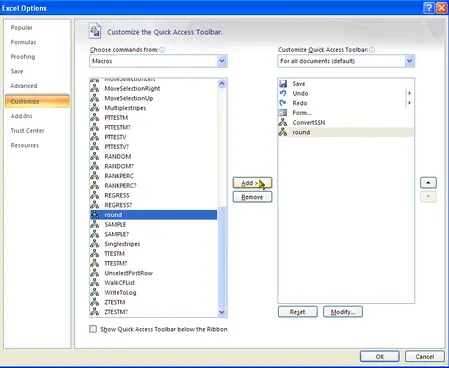Click macro icon beside Singlestripes
Screen dimensions: 449x368
[x=95, y=244]
